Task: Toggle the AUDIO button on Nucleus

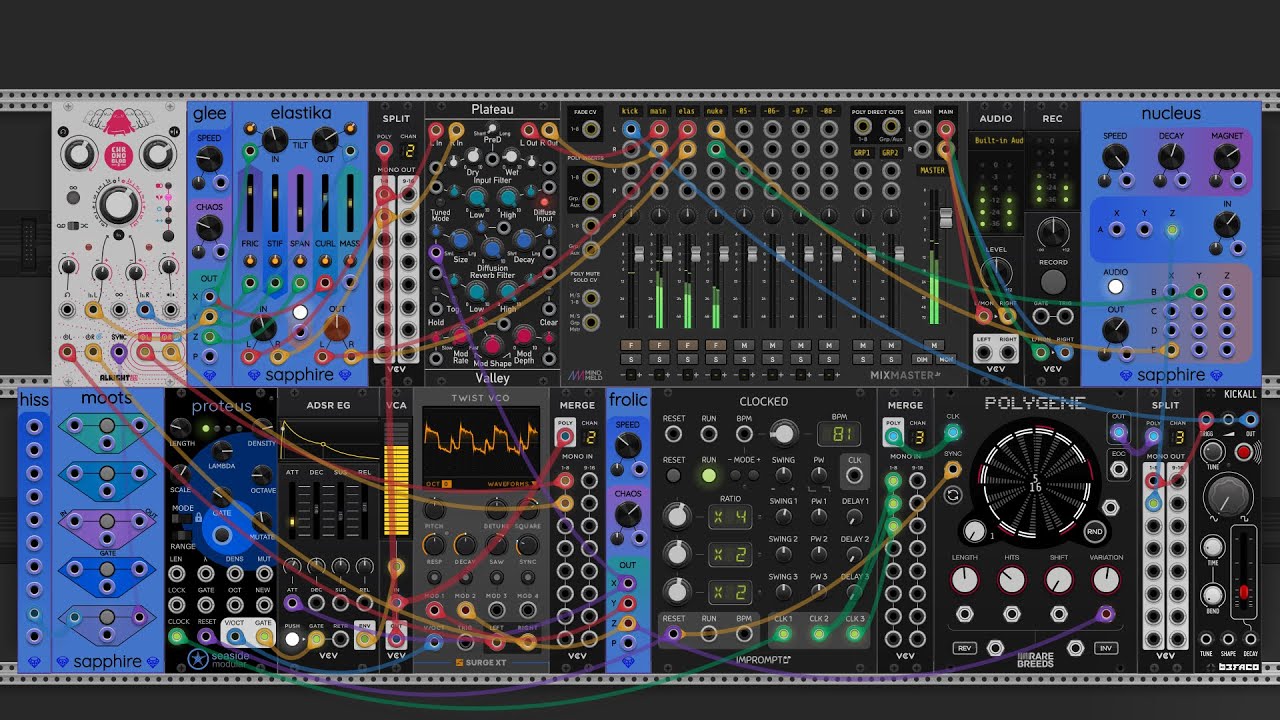Action: 1115,287
